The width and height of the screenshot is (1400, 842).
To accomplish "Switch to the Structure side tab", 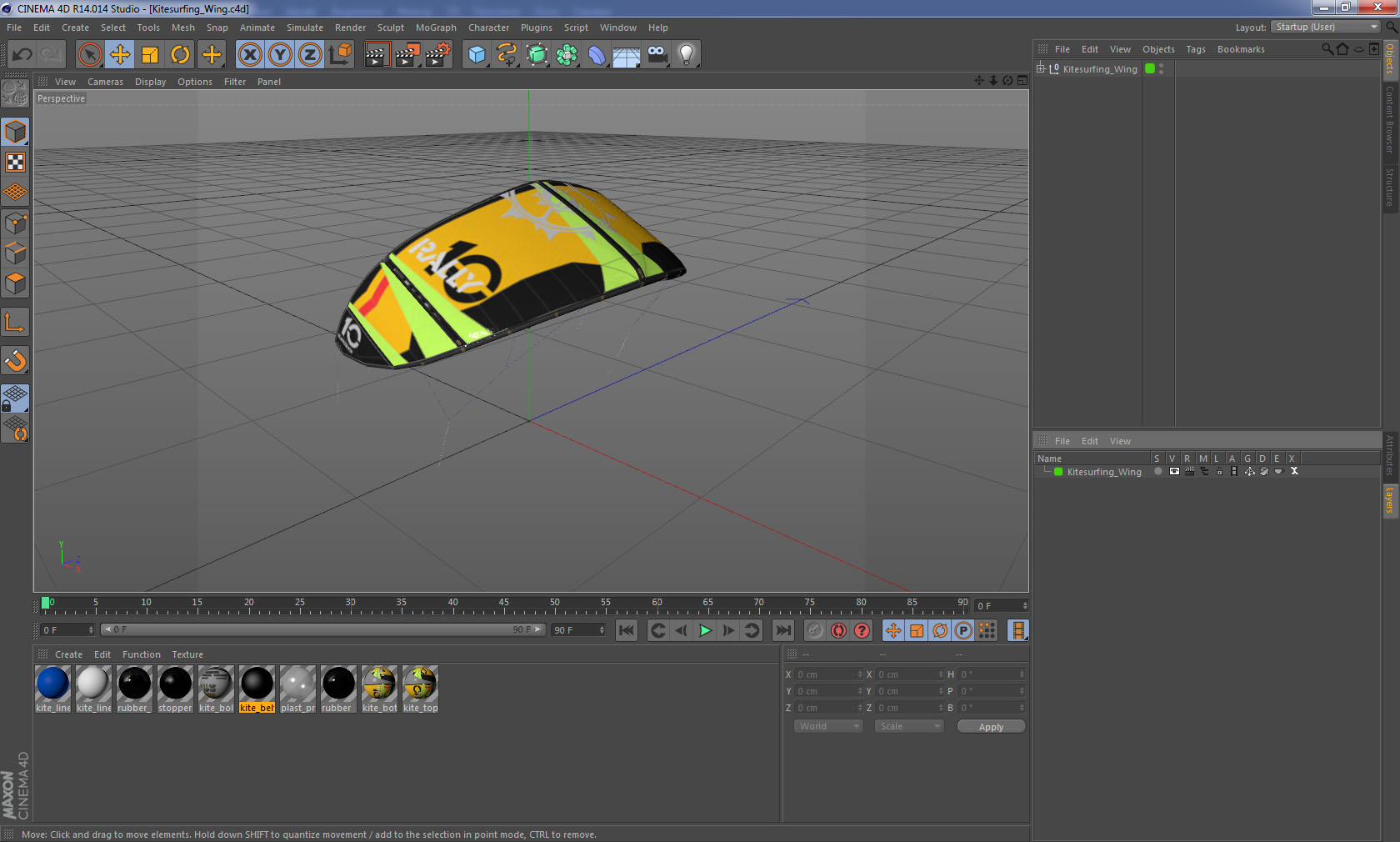I will (x=1389, y=188).
